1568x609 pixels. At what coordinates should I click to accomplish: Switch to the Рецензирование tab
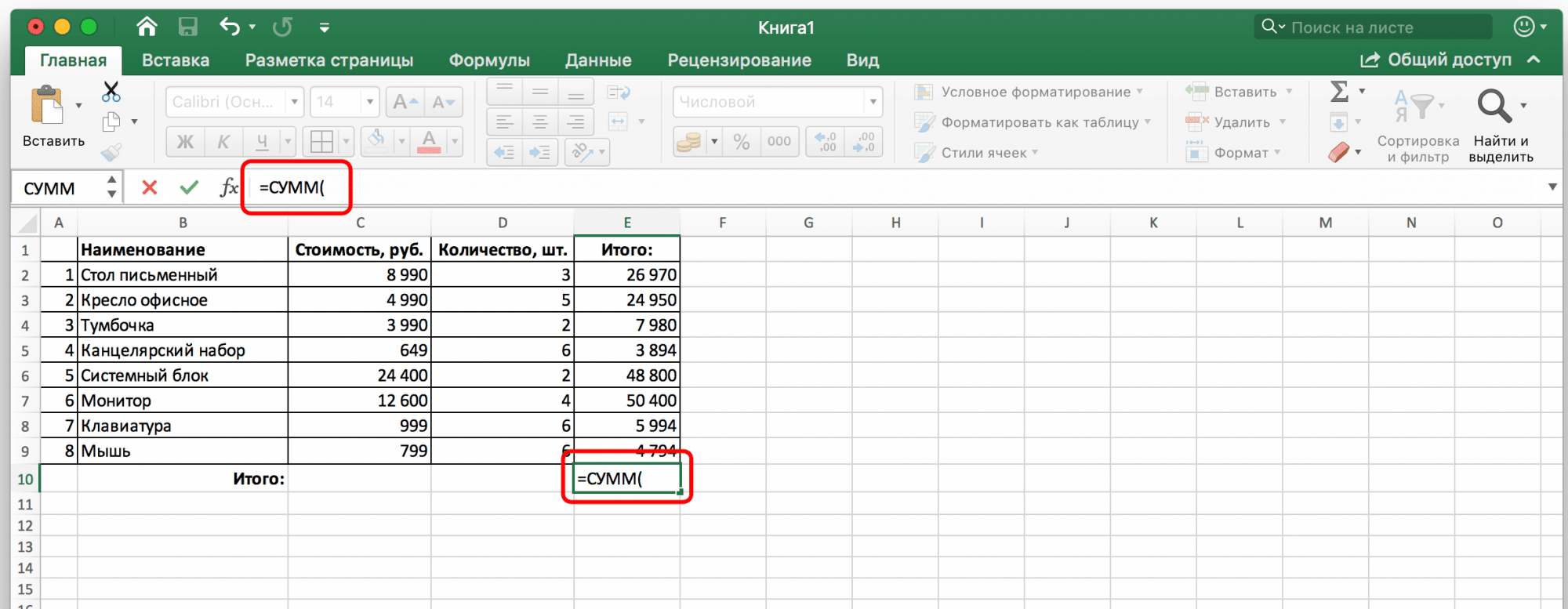739,60
